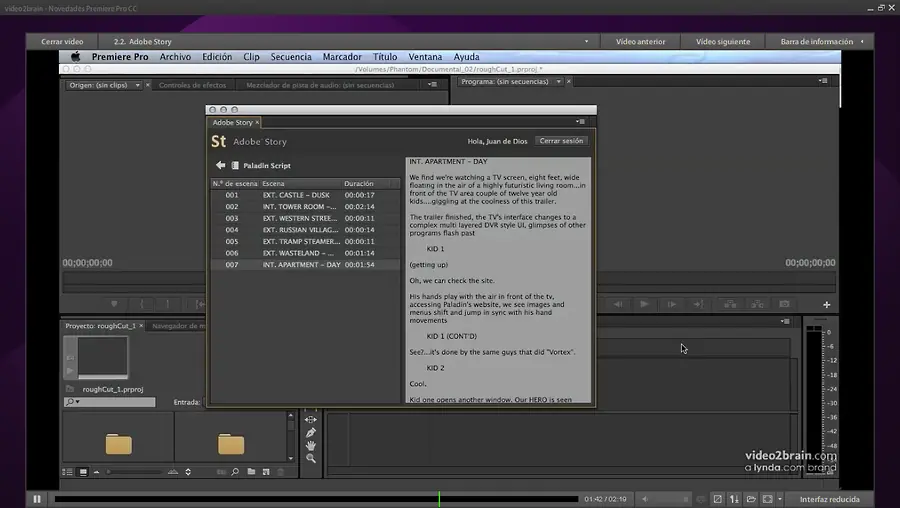Open the Ventana menu
The height and width of the screenshot is (508, 900).
click(425, 57)
